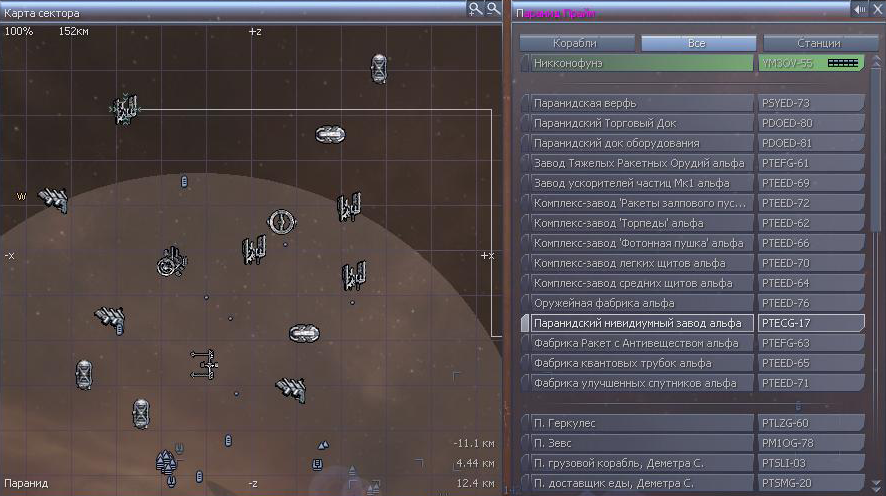Select the hourglass station at map top
The height and width of the screenshot is (496, 886).
point(379,68)
